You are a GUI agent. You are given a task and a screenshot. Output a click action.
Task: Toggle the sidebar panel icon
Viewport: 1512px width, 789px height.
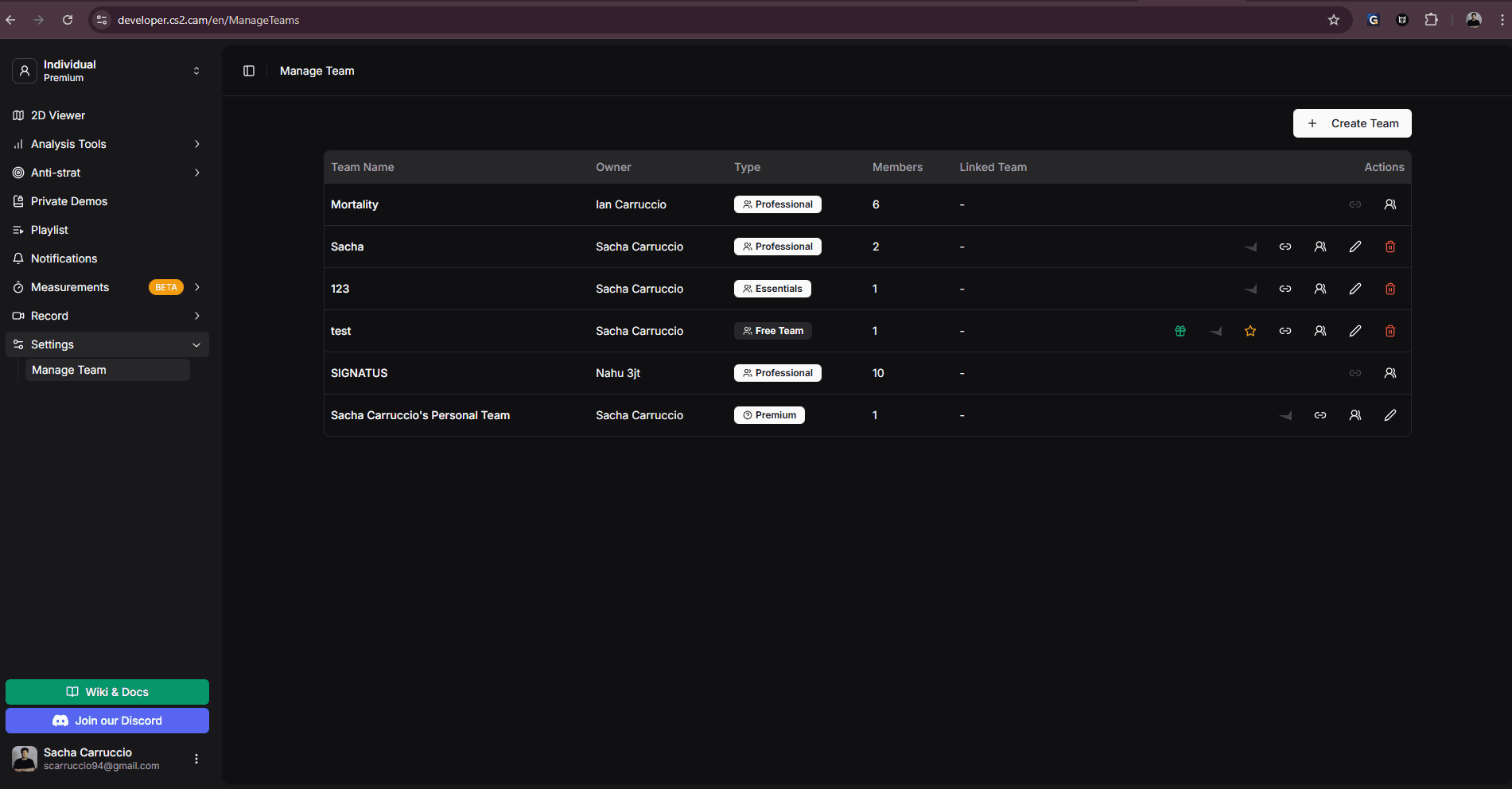pyautogui.click(x=249, y=71)
